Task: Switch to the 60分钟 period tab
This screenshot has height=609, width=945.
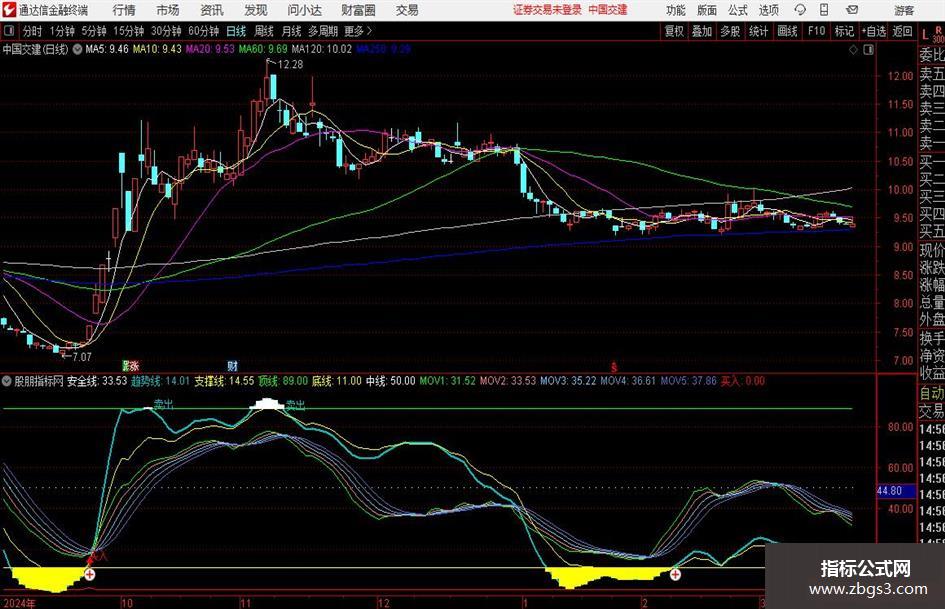Action: (x=204, y=31)
